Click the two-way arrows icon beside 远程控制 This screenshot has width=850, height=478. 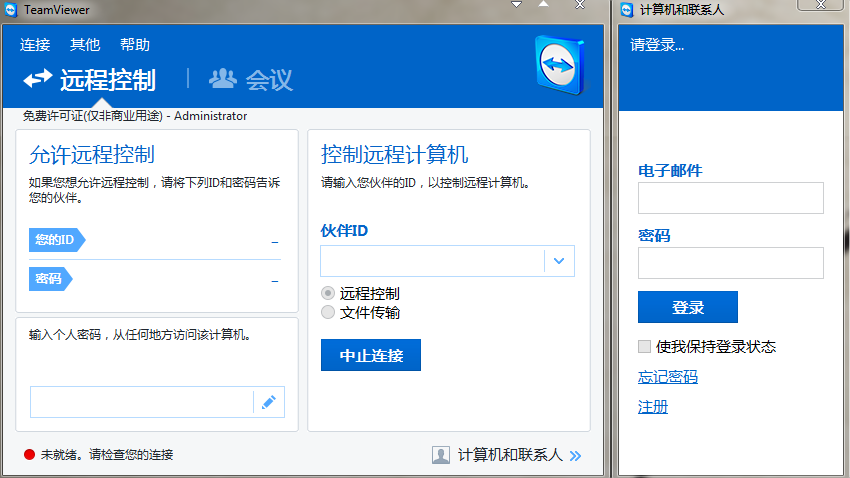(38, 78)
